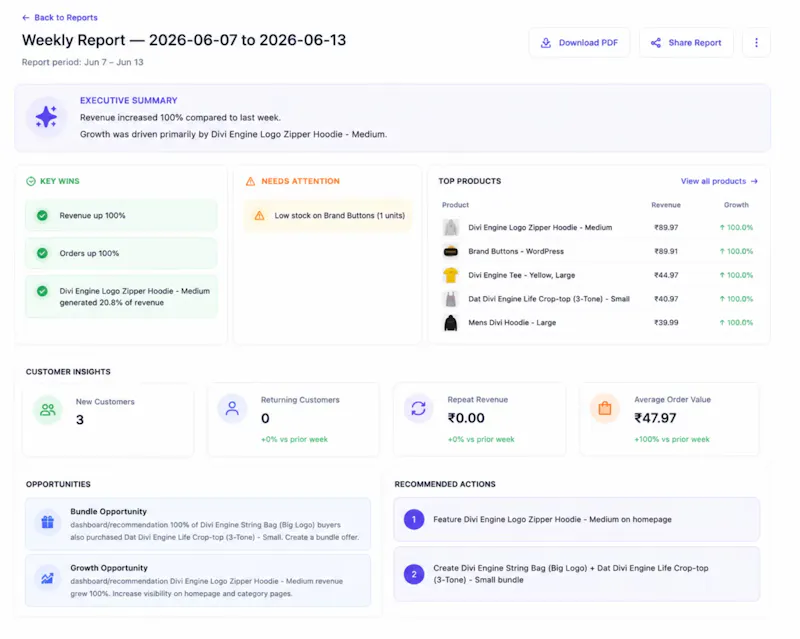Select Divi Engine Tee - Yellow, Large name

click(x=521, y=275)
